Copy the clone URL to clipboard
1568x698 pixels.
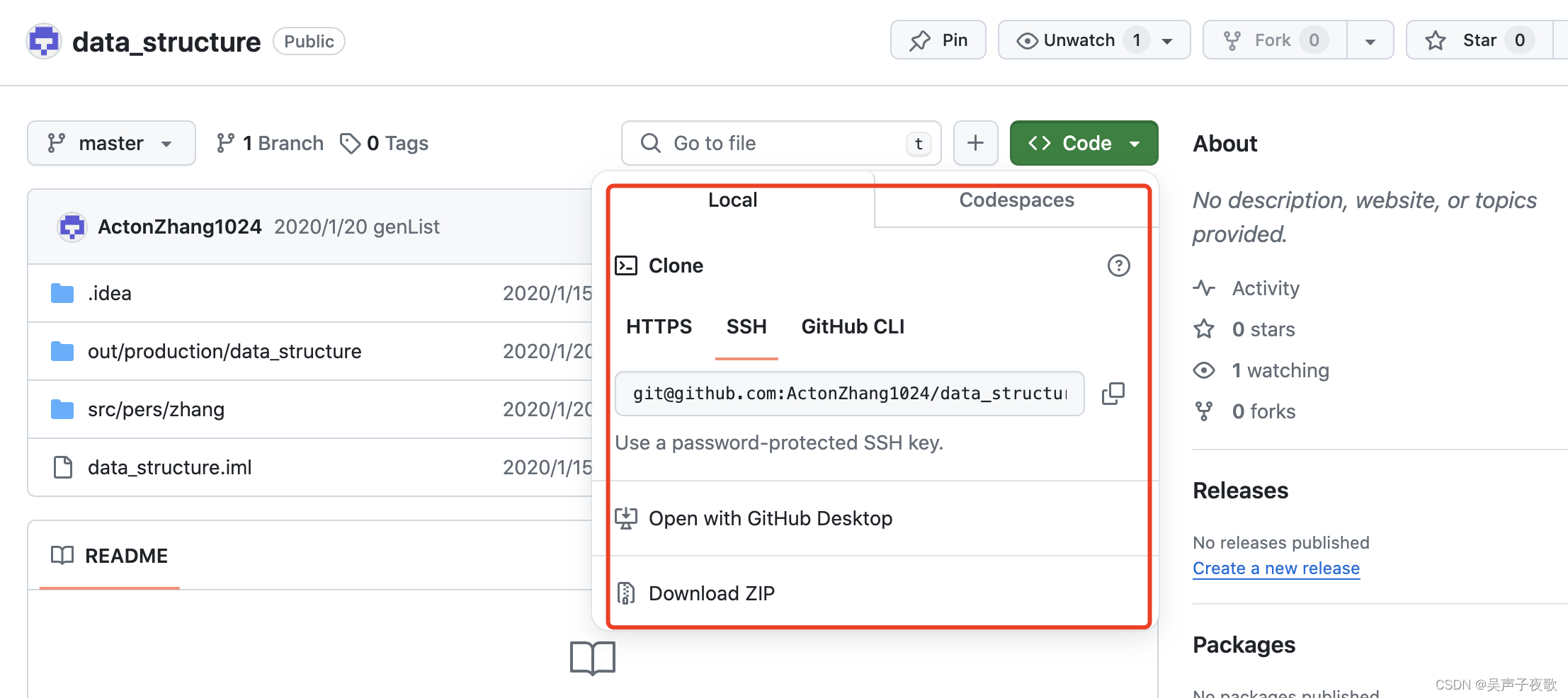1113,393
